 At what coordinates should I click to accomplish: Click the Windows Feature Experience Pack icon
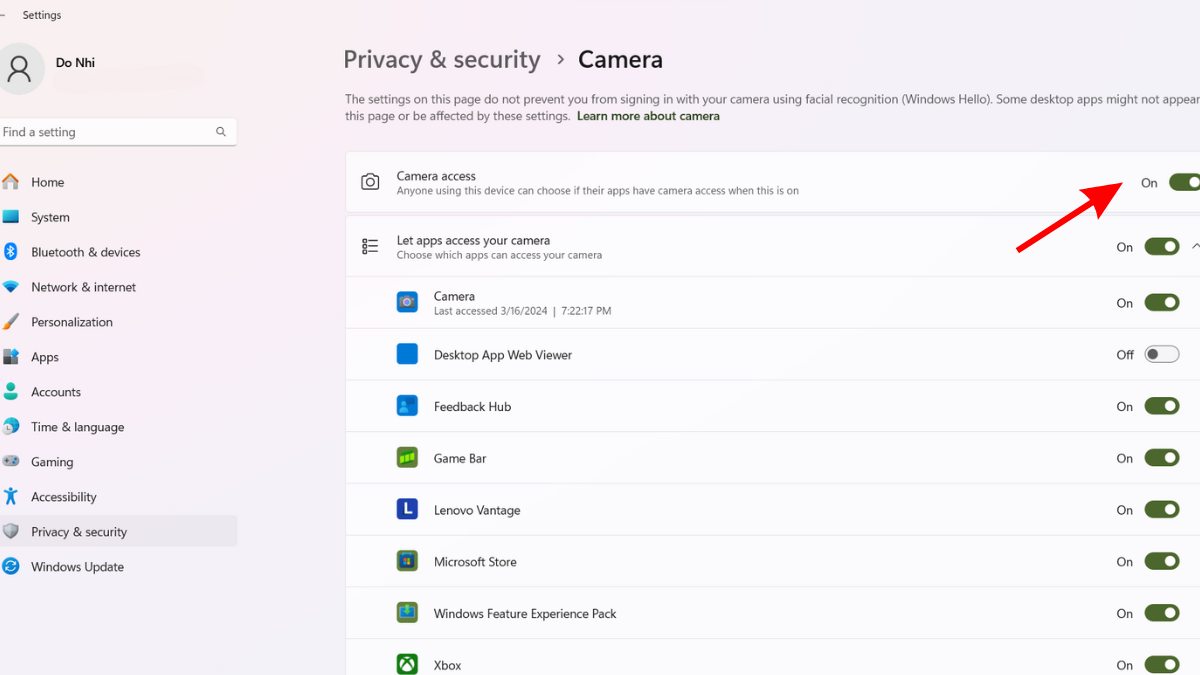[x=407, y=613]
